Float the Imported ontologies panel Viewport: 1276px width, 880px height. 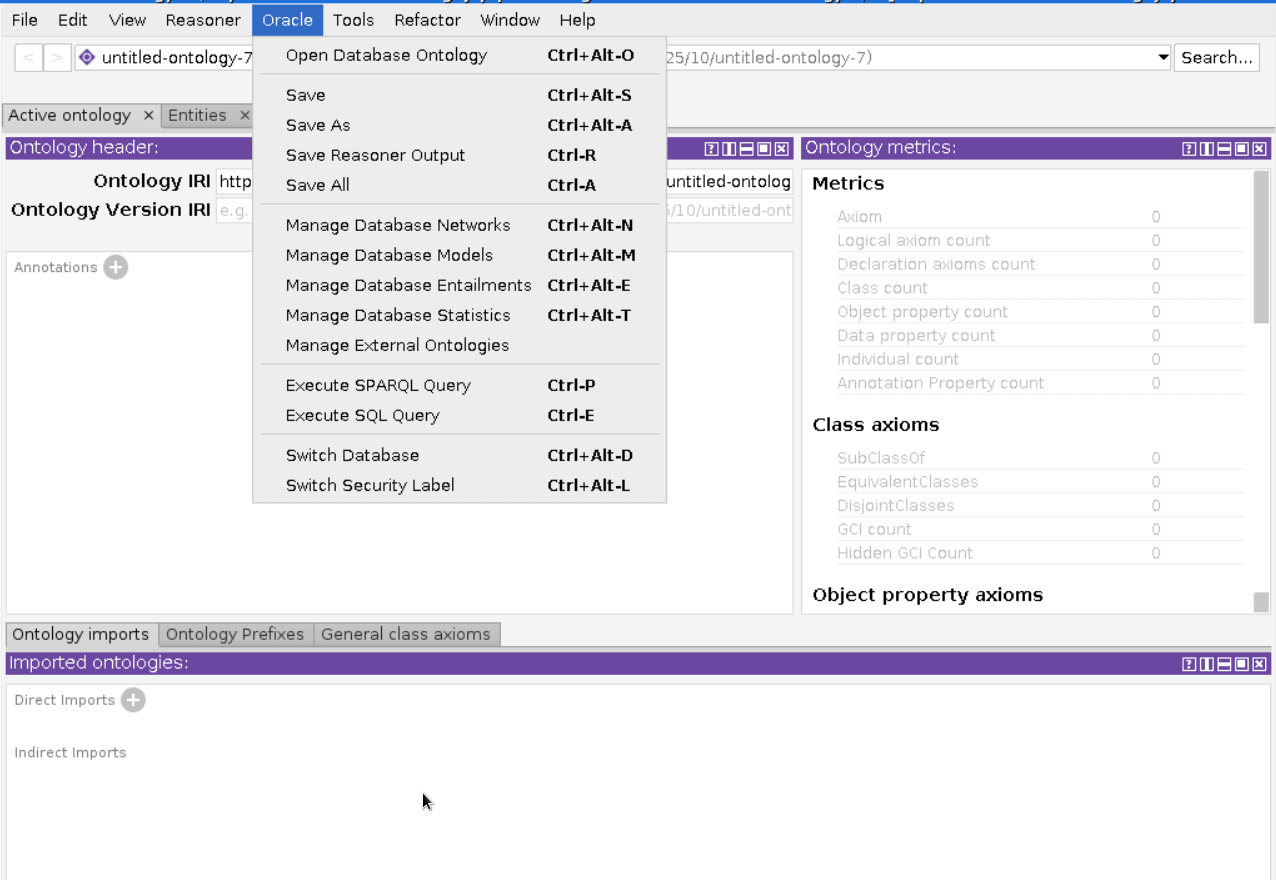[1242, 664]
